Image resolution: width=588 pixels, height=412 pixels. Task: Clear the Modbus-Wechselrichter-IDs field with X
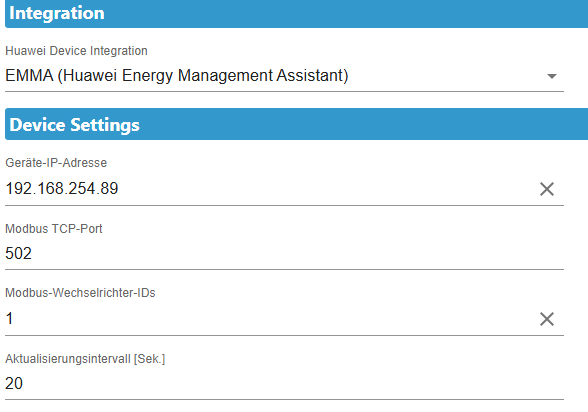[547, 319]
